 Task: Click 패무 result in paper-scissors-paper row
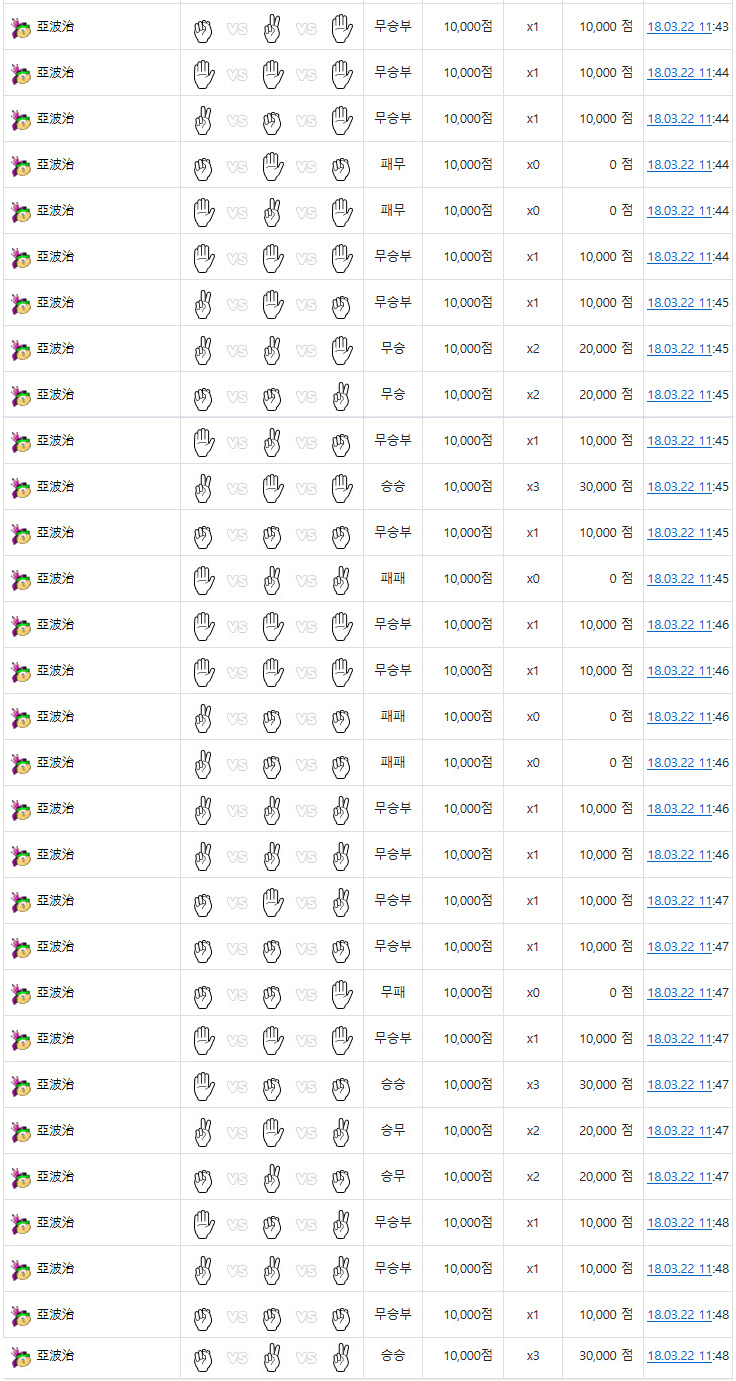[393, 210]
